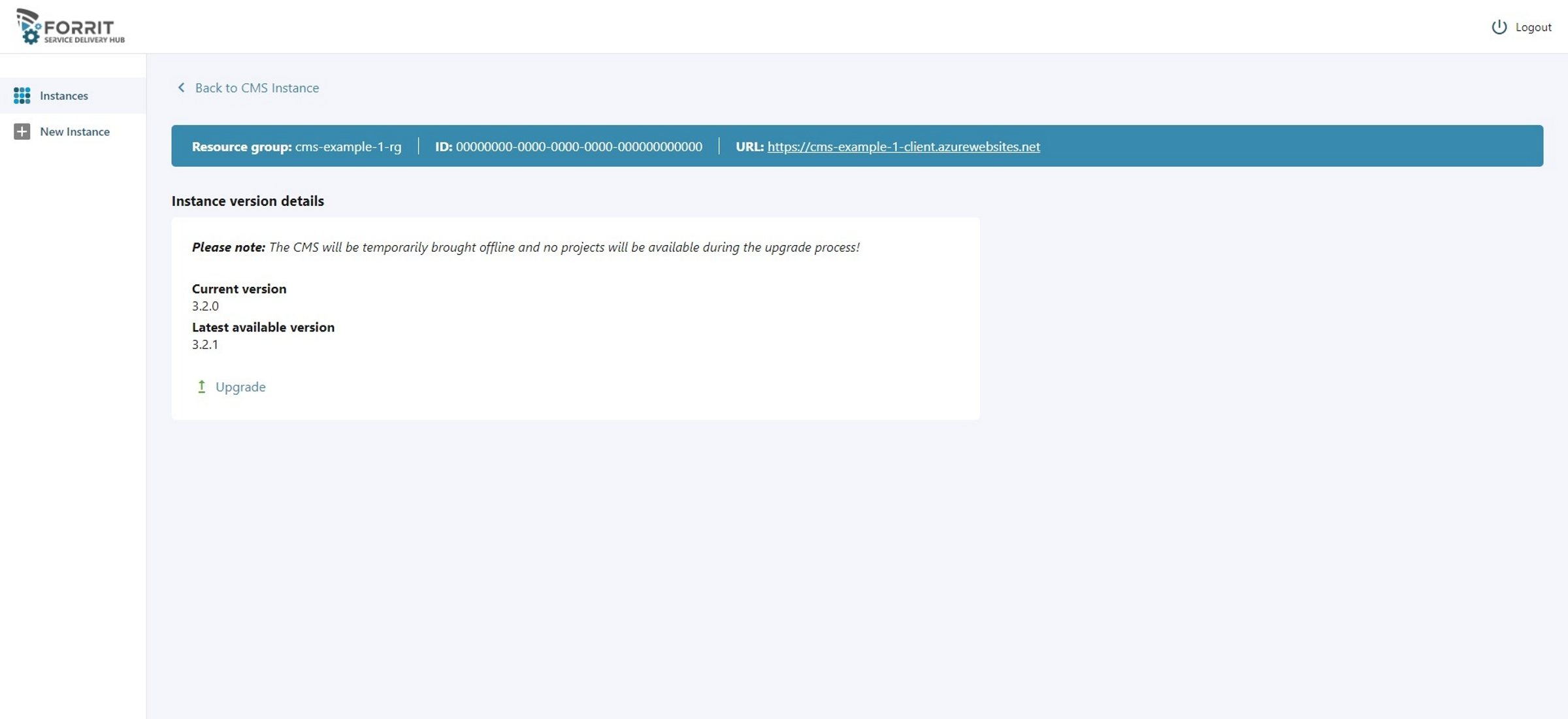The width and height of the screenshot is (1568, 719).
Task: Click the Instance version details heading
Action: (248, 201)
